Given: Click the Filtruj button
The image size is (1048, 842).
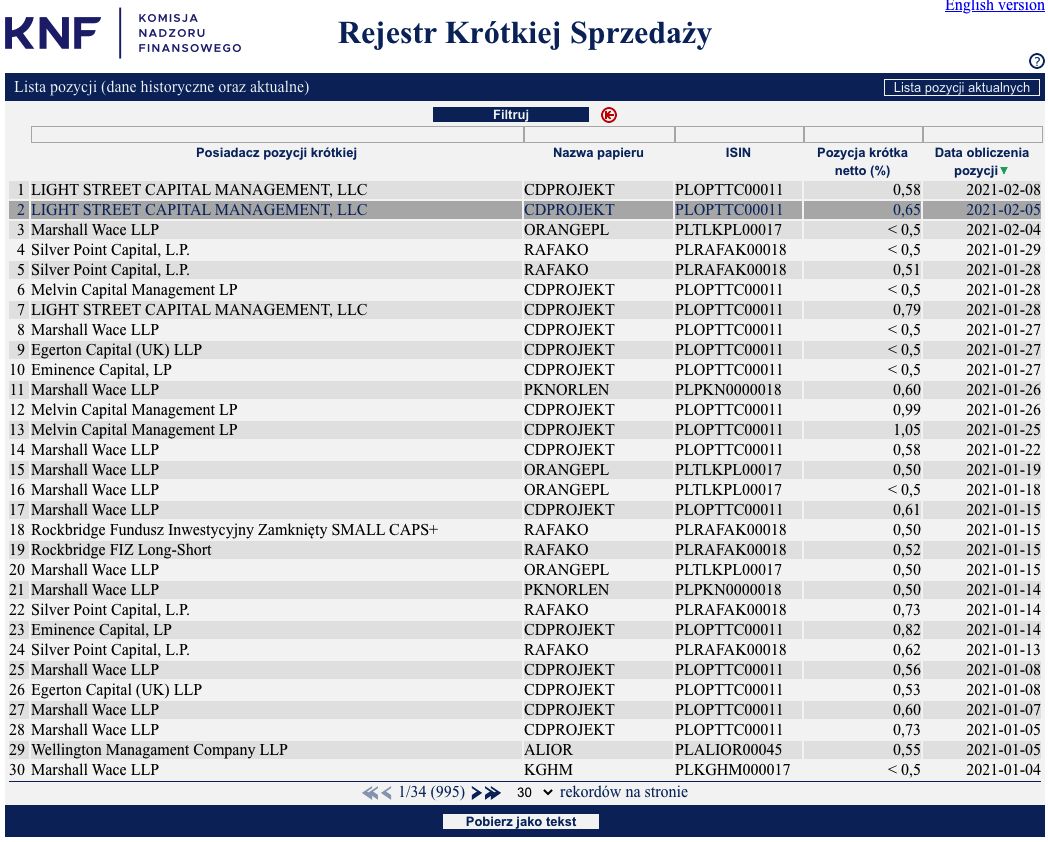Looking at the screenshot, I should pos(511,115).
